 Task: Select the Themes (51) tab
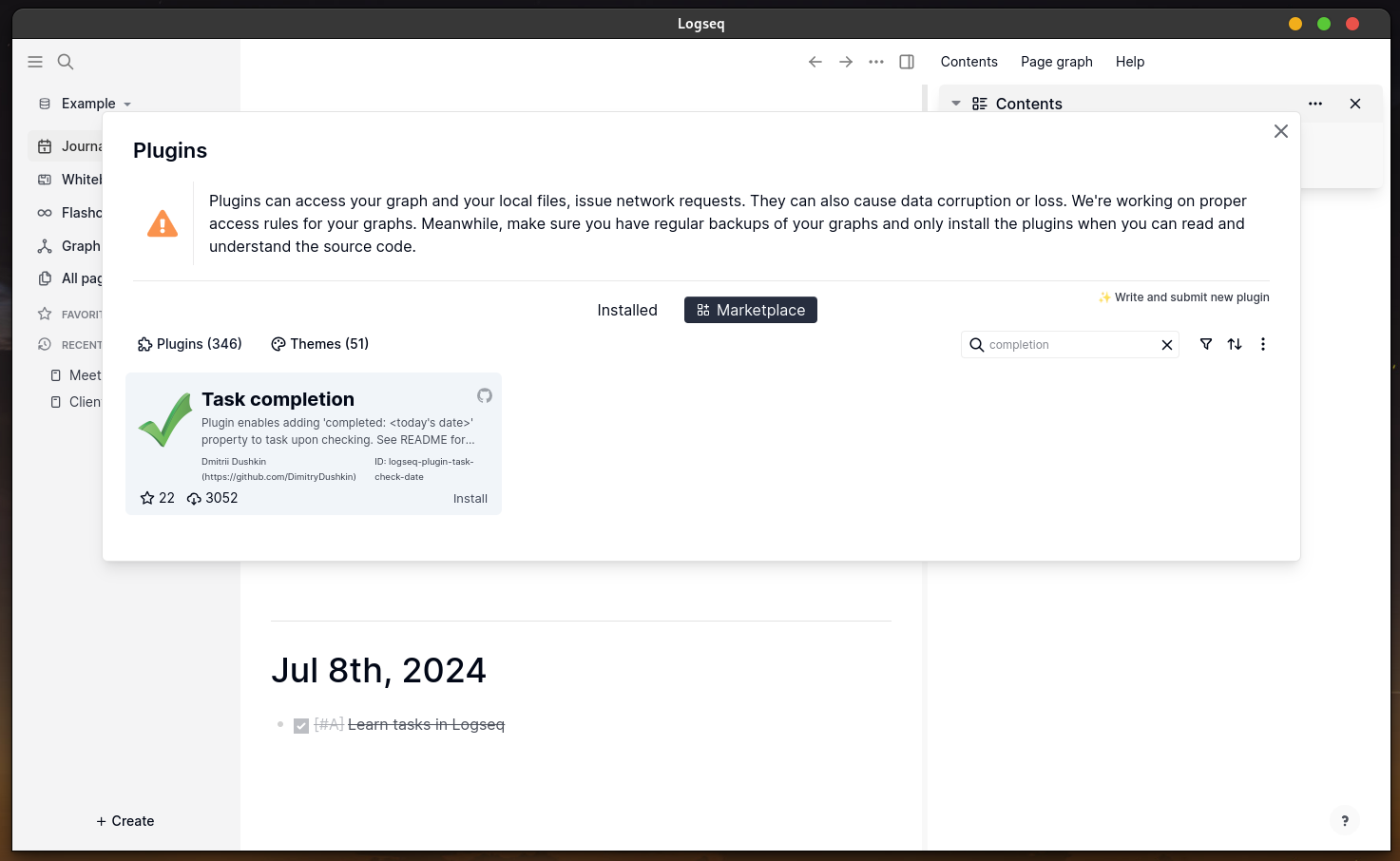(320, 344)
